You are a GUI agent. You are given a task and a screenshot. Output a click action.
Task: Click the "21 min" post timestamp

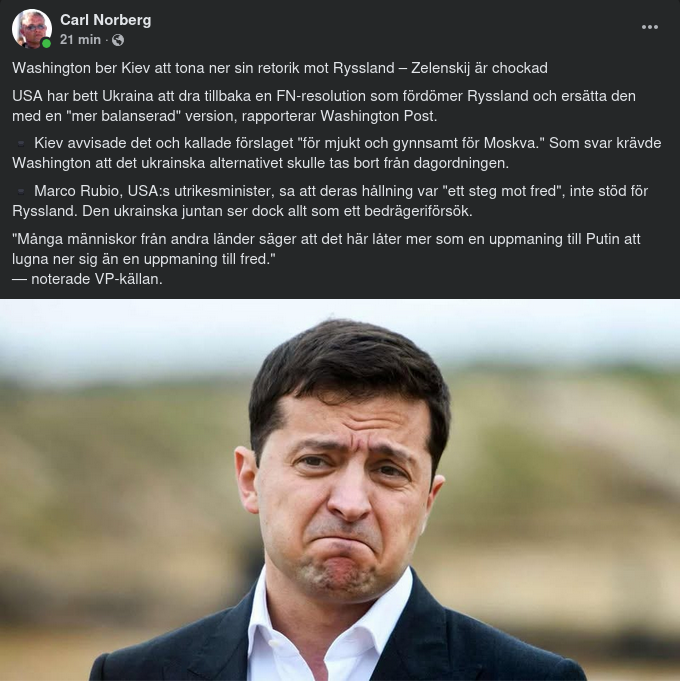80,40
